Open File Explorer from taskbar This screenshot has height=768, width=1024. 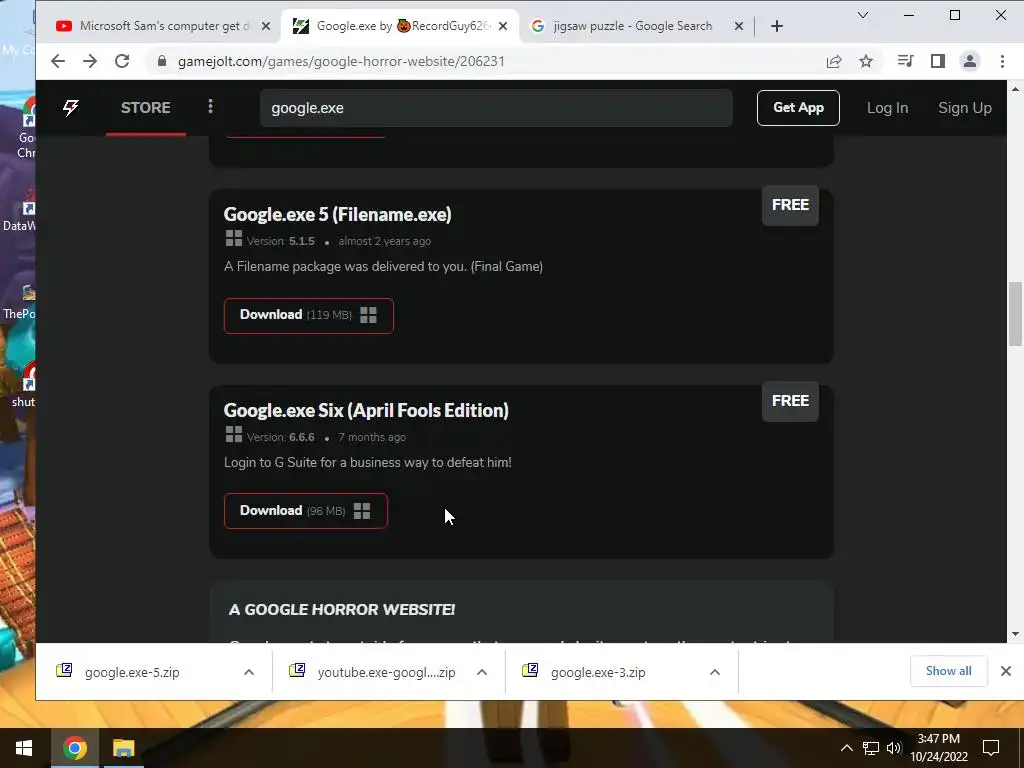pyautogui.click(x=123, y=748)
